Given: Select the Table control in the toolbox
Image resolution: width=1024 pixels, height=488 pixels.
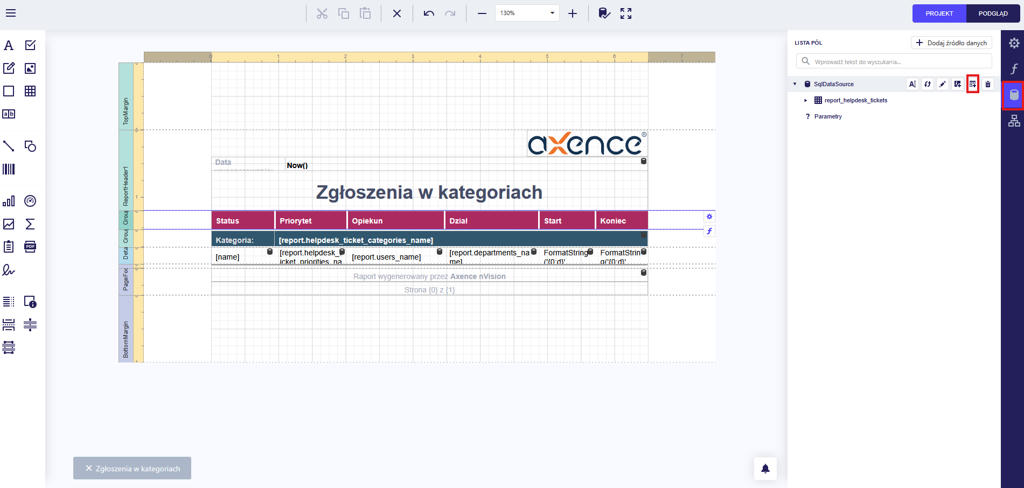Looking at the screenshot, I should pyautogui.click(x=30, y=91).
